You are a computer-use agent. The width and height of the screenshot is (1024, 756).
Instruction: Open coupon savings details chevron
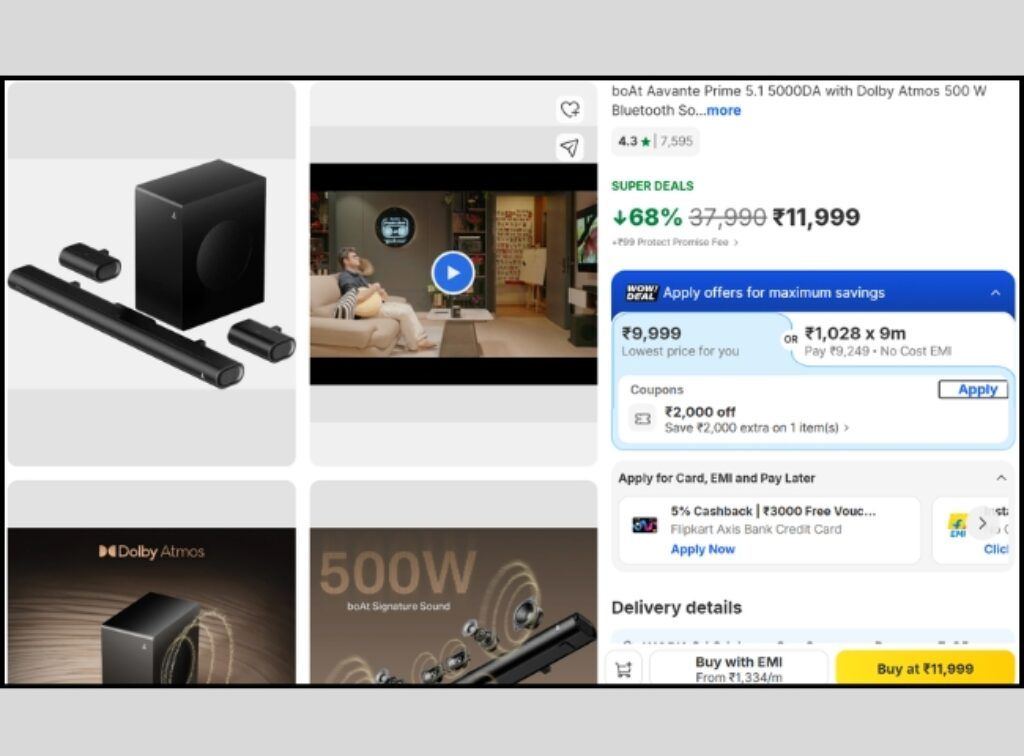point(847,428)
